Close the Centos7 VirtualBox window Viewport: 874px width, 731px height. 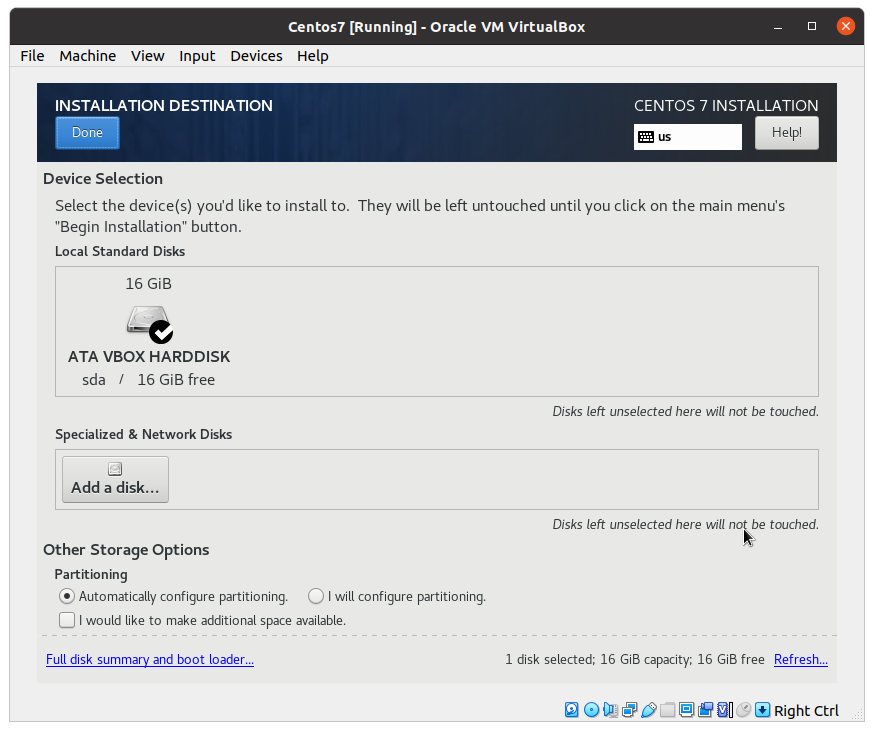[846, 26]
